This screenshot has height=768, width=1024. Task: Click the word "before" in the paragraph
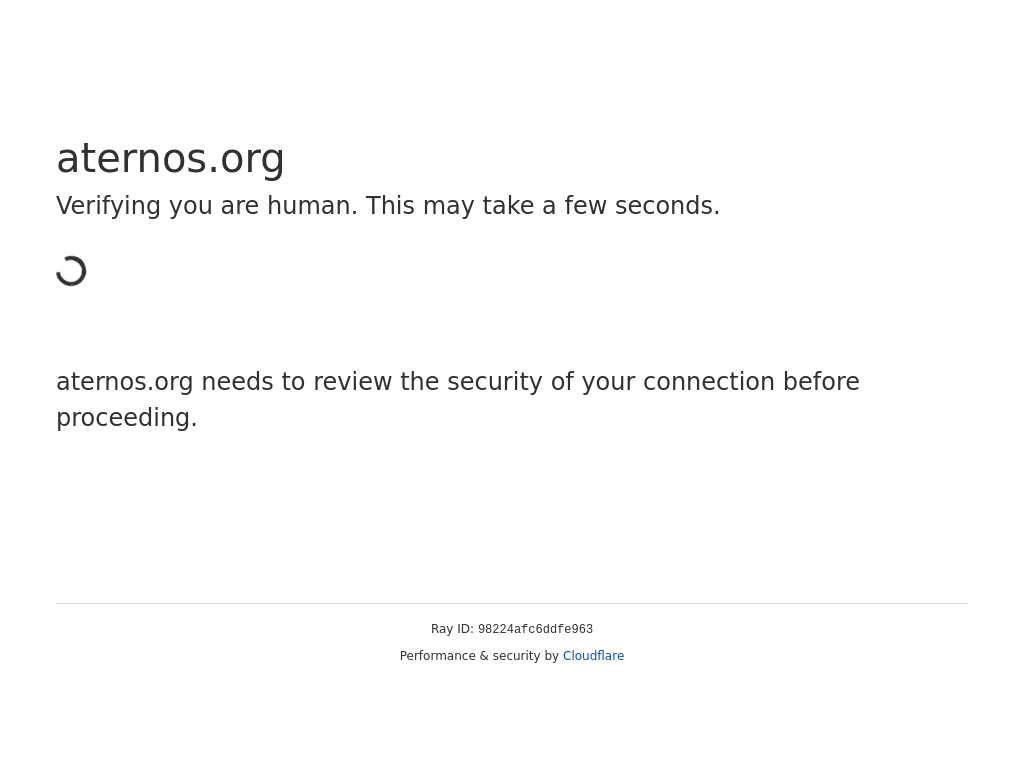pos(821,382)
